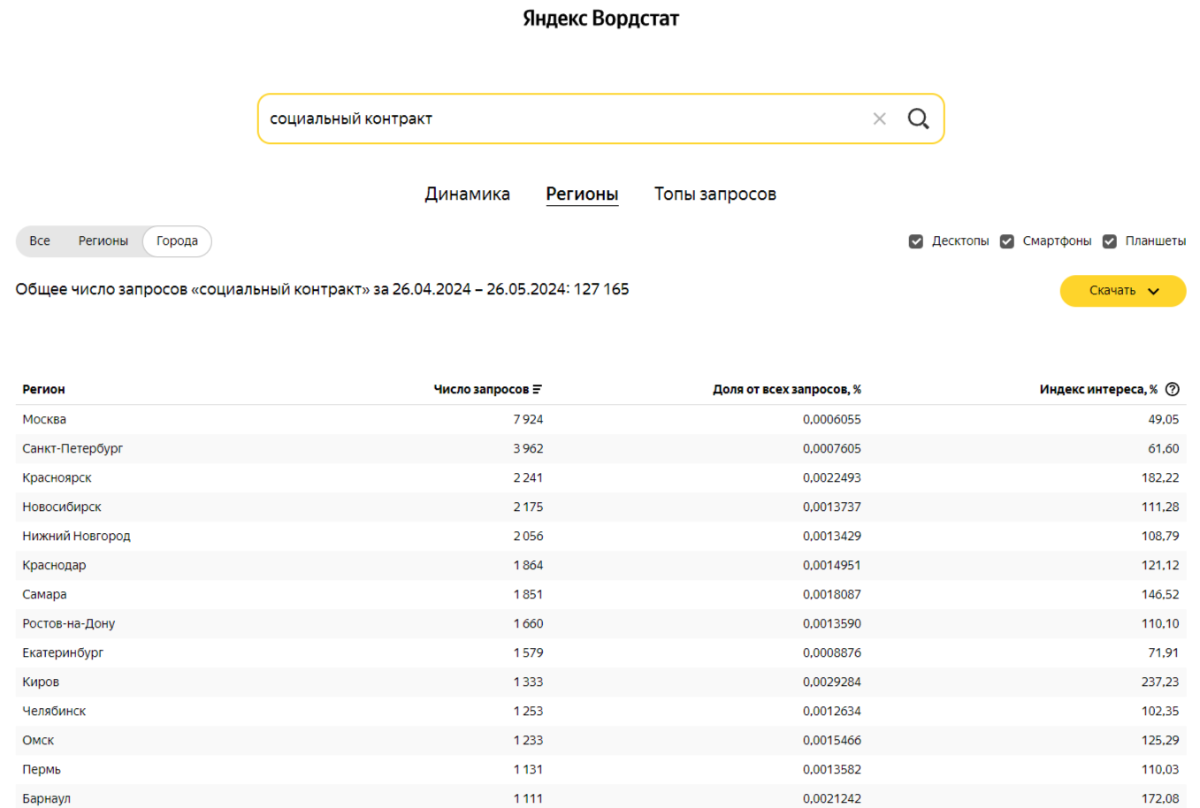The image size is (1200, 808).
Task: Click the interest index value 237,23
Action: coord(1161,681)
